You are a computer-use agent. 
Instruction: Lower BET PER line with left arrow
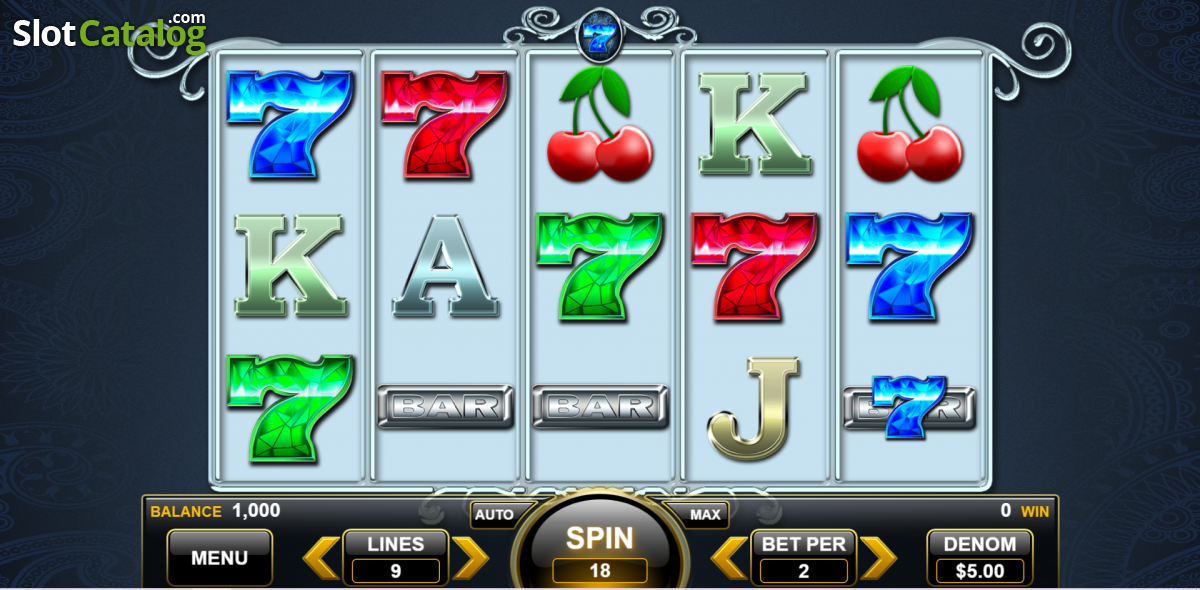click(729, 557)
